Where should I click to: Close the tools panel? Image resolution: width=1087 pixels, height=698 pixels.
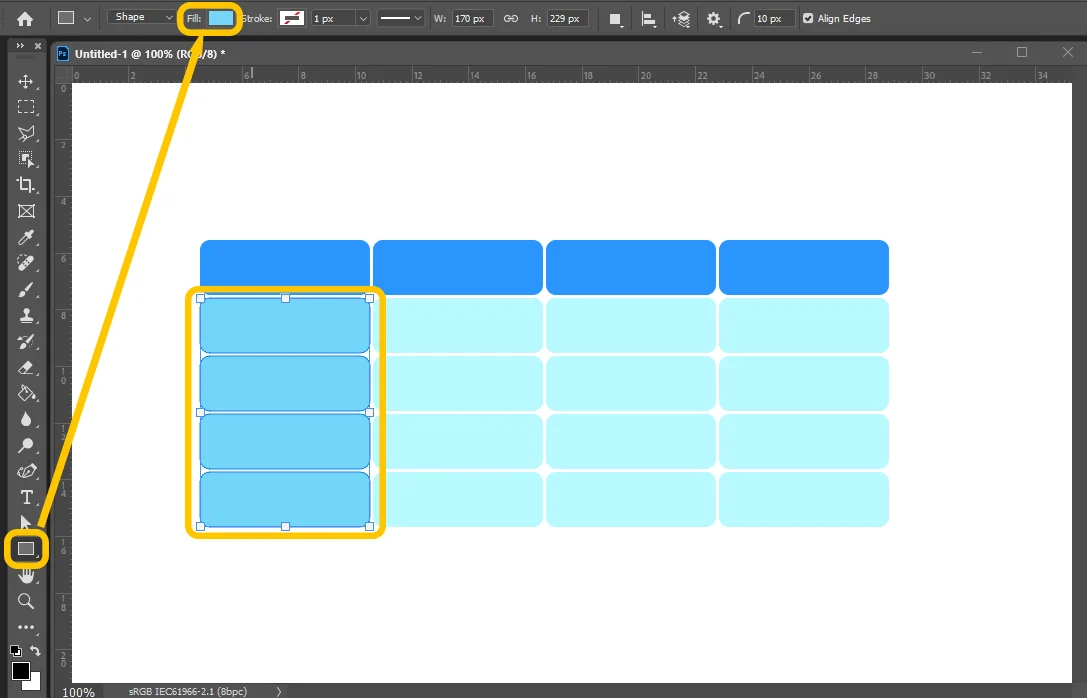[x=37, y=46]
